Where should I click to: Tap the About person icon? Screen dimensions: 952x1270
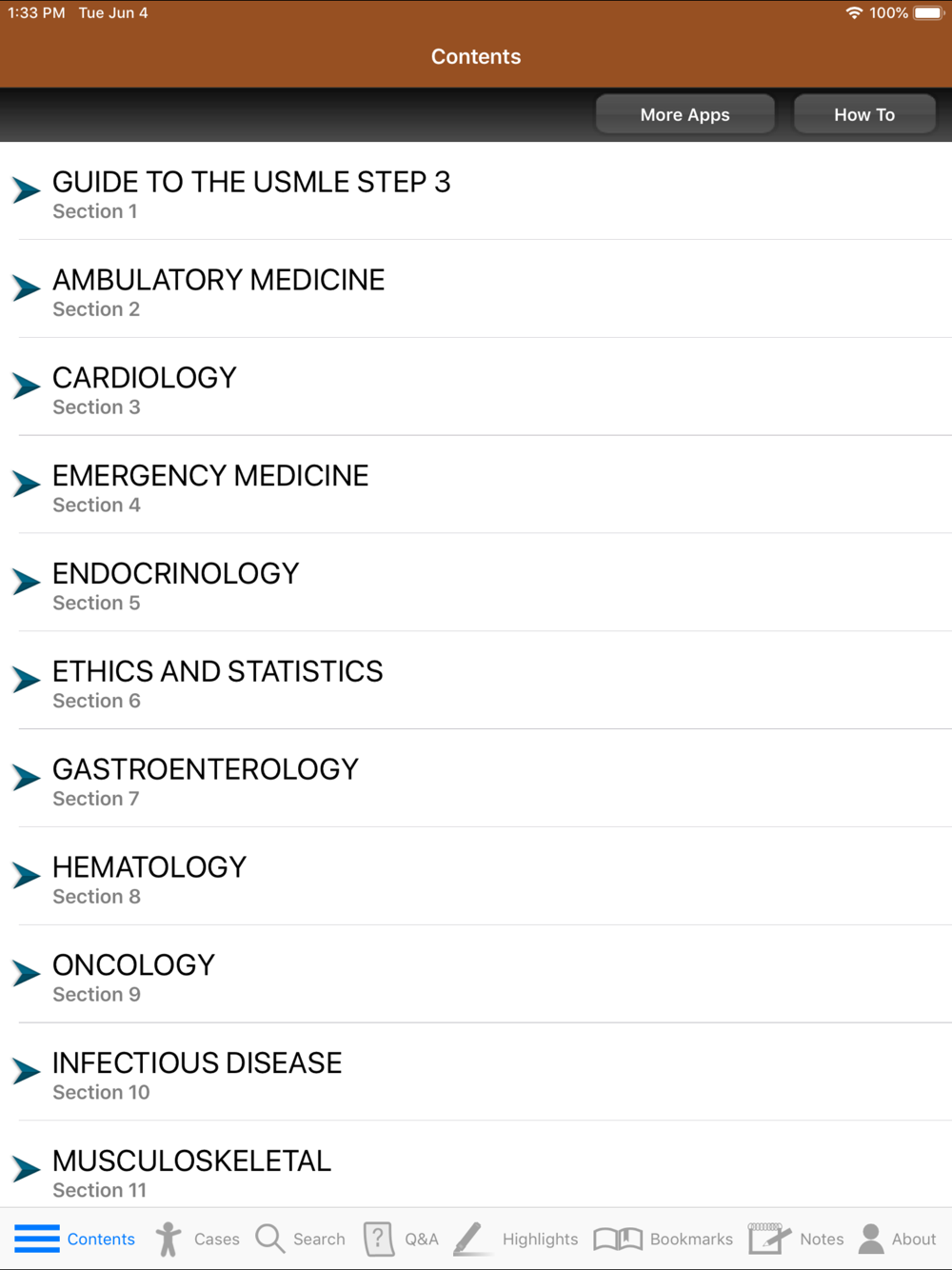[x=871, y=1239]
